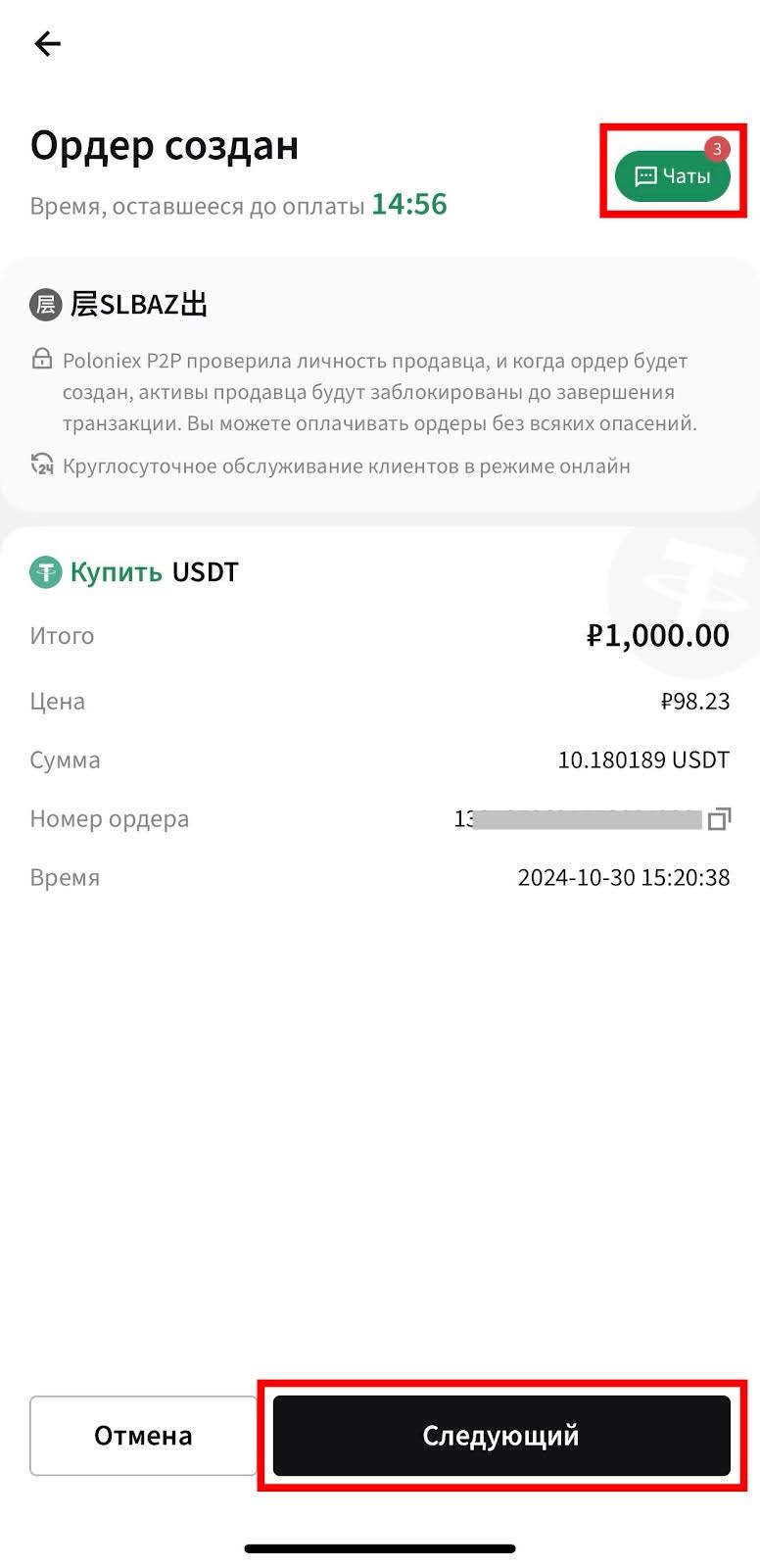The image size is (760, 1568).
Task: Tap the masked order number
Action: [x=578, y=818]
